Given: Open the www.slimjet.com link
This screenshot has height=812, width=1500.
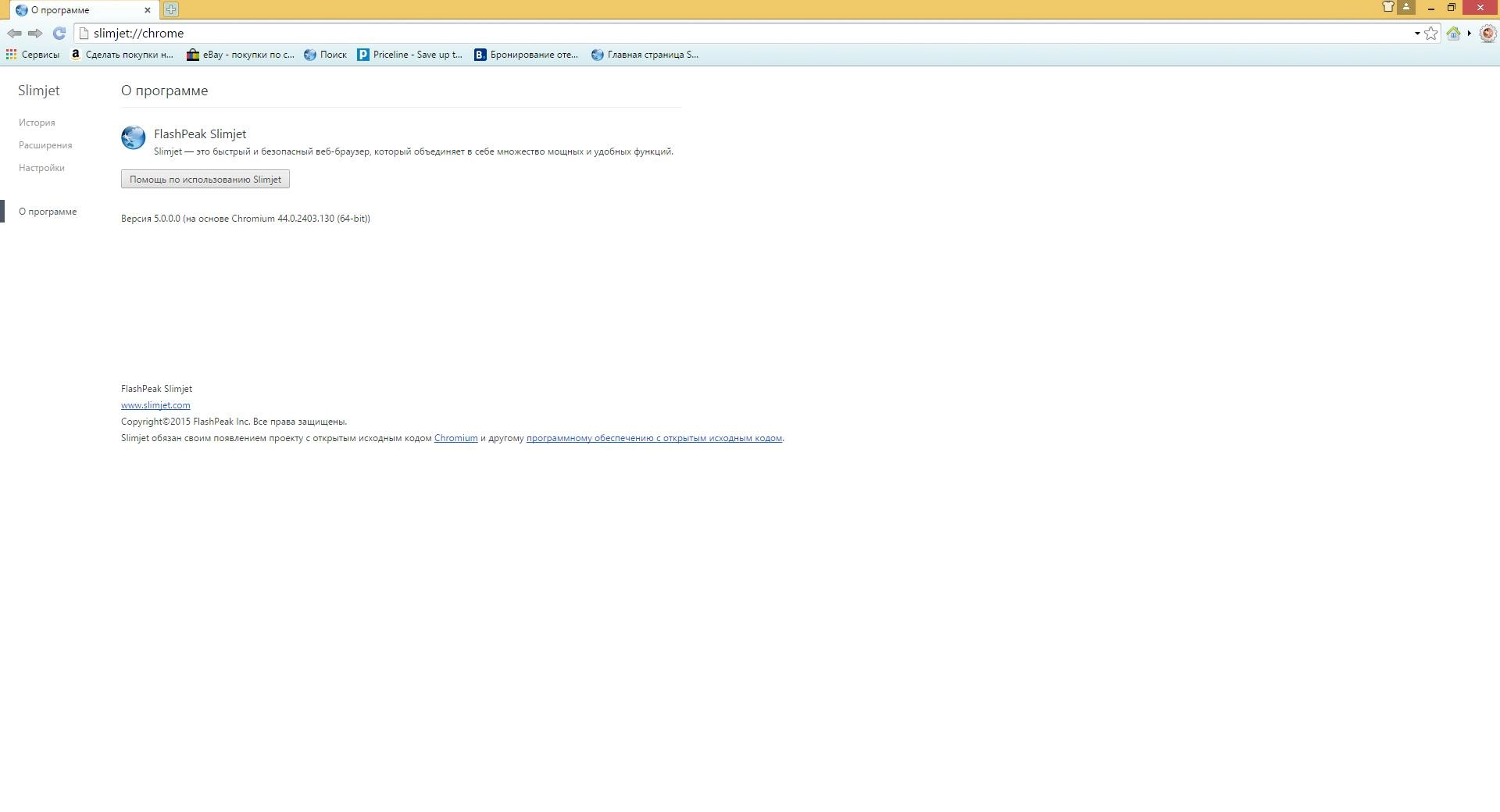Looking at the screenshot, I should coord(155,405).
